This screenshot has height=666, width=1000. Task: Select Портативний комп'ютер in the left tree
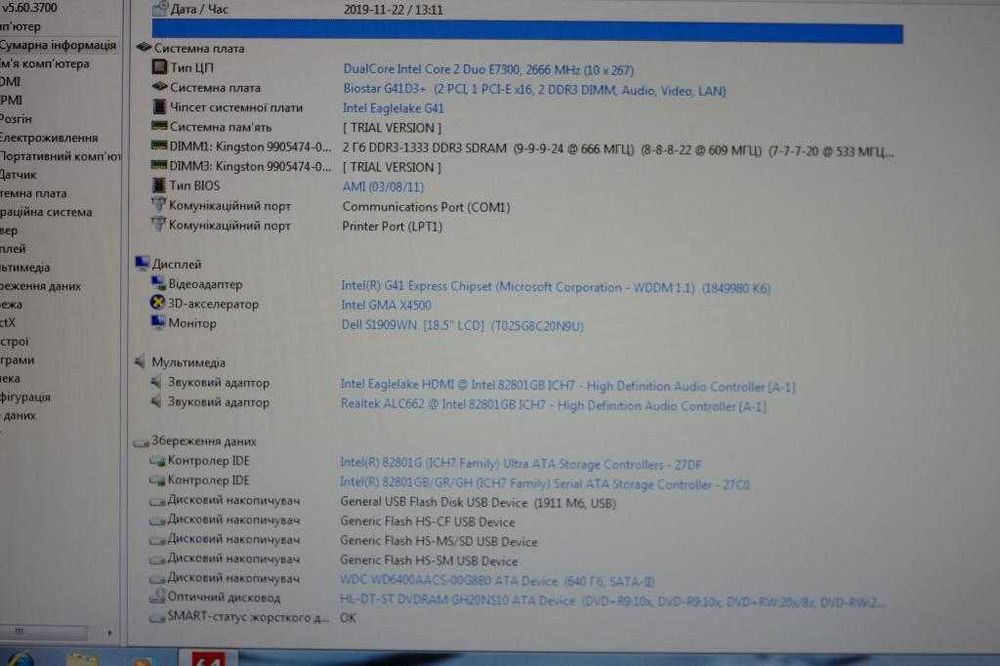(x=61, y=156)
